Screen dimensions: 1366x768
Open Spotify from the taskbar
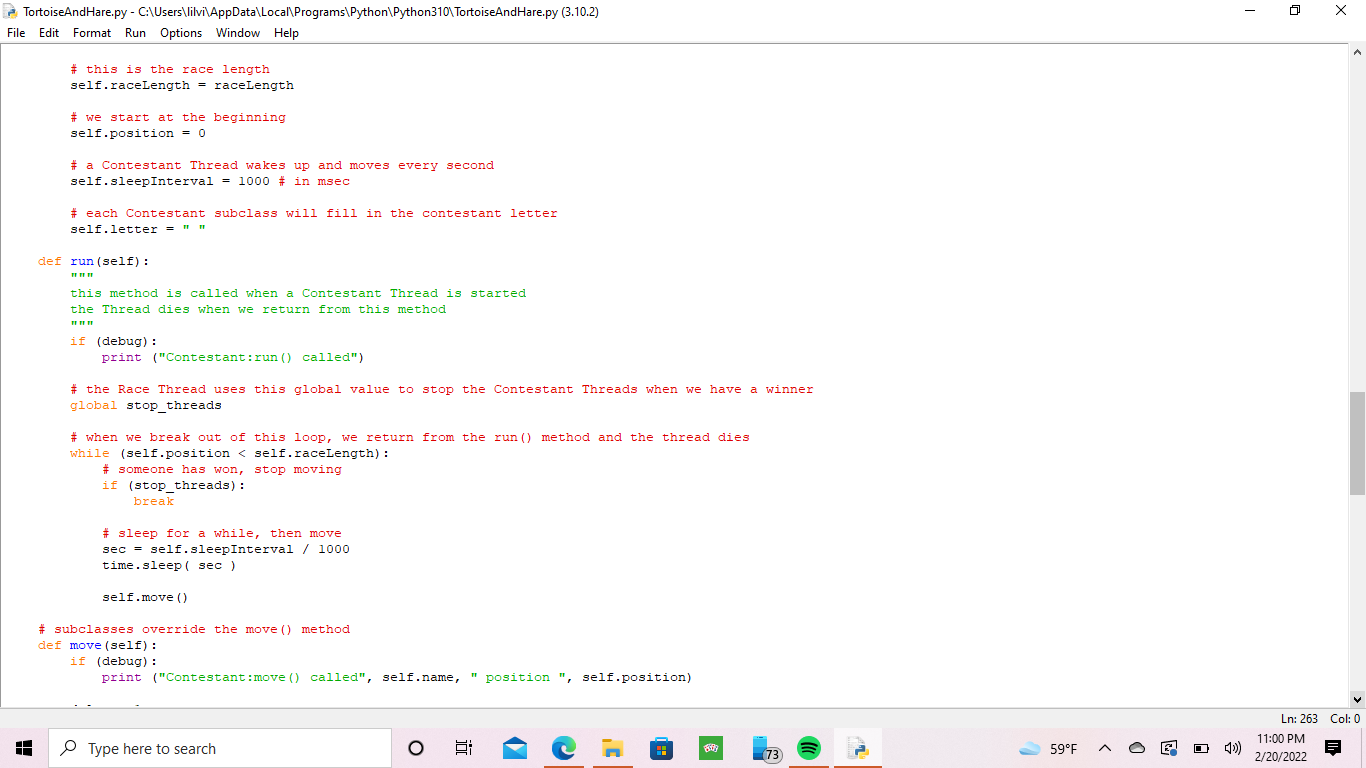tap(809, 748)
